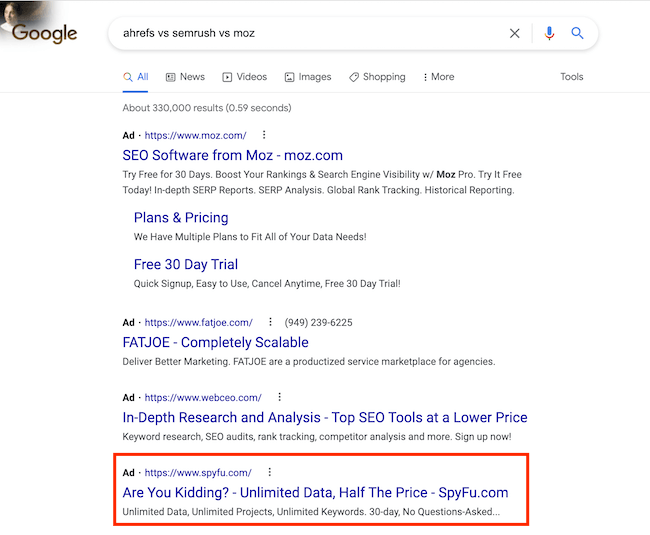Switch to the Videos tab

[245, 77]
